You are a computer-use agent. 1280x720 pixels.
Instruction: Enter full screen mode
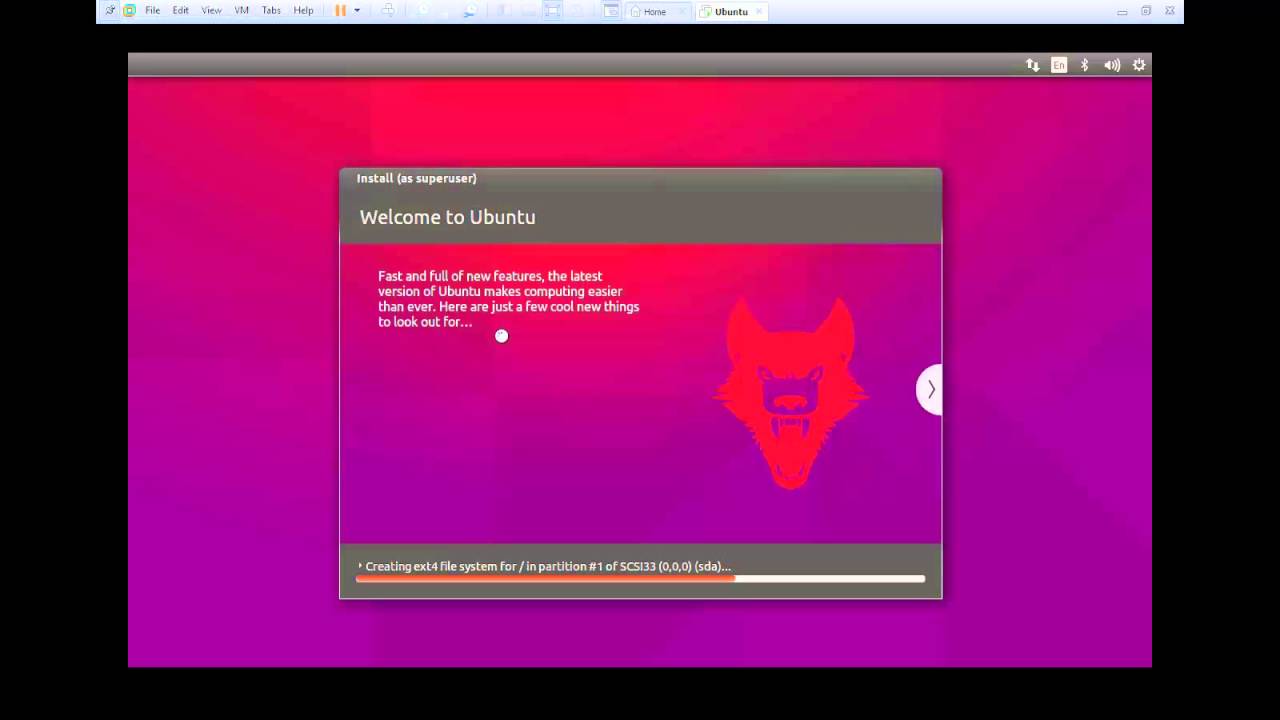[552, 11]
